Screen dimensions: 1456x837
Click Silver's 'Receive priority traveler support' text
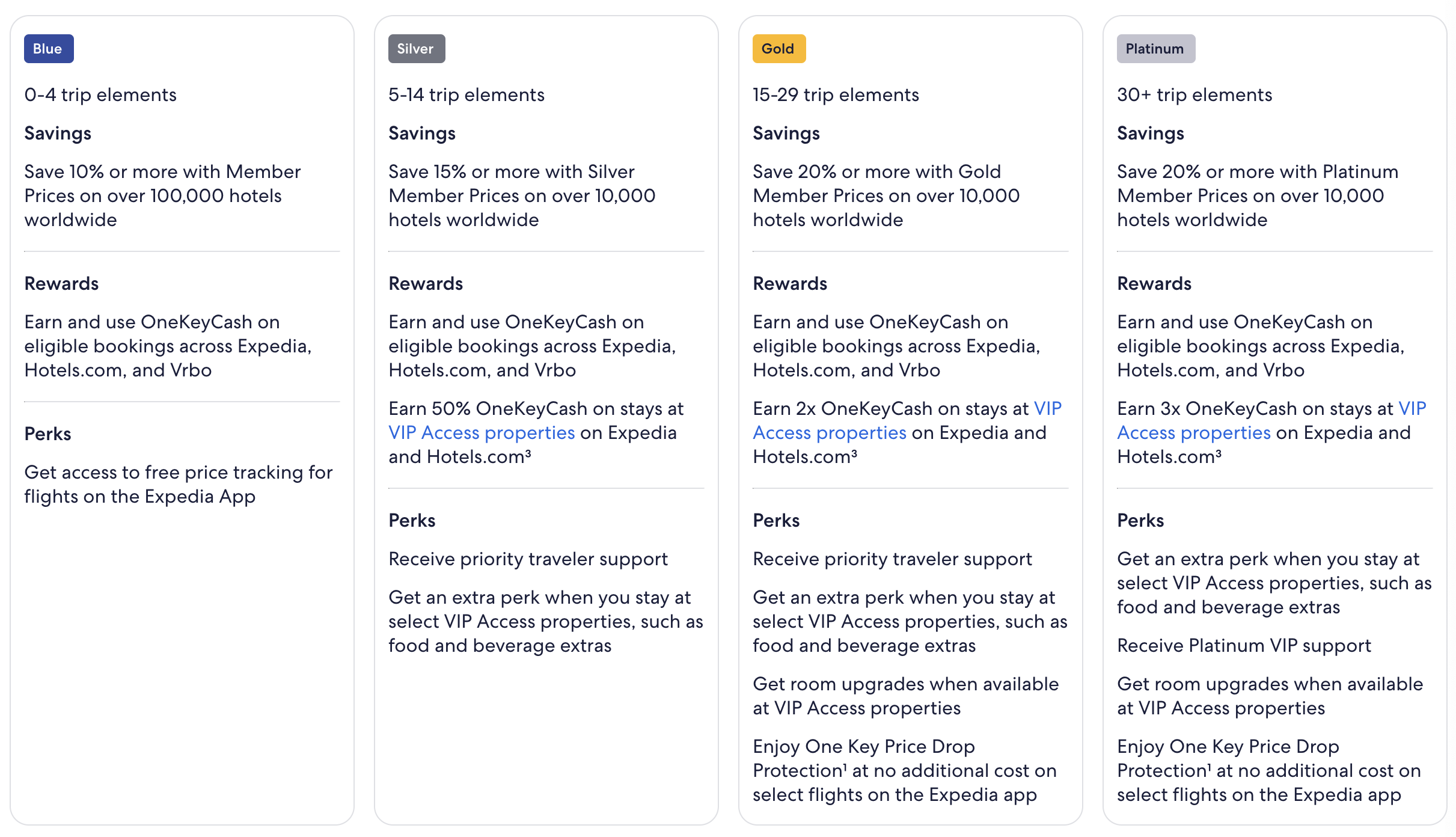click(528, 559)
